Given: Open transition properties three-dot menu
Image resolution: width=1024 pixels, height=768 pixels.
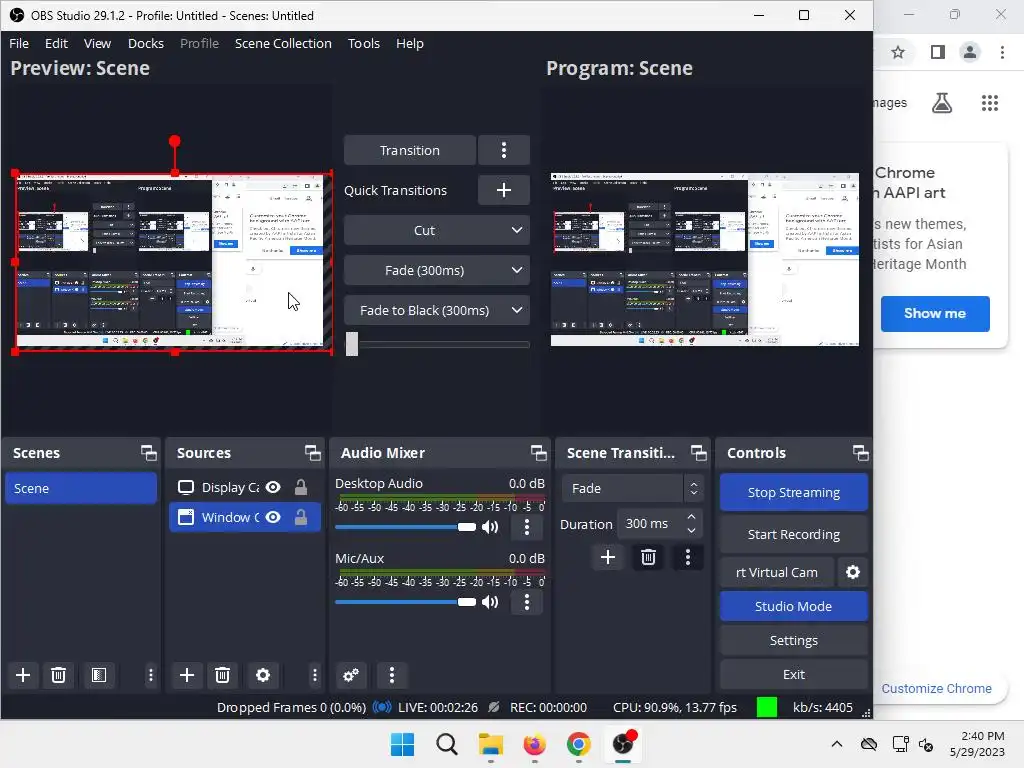Looking at the screenshot, I should point(688,557).
